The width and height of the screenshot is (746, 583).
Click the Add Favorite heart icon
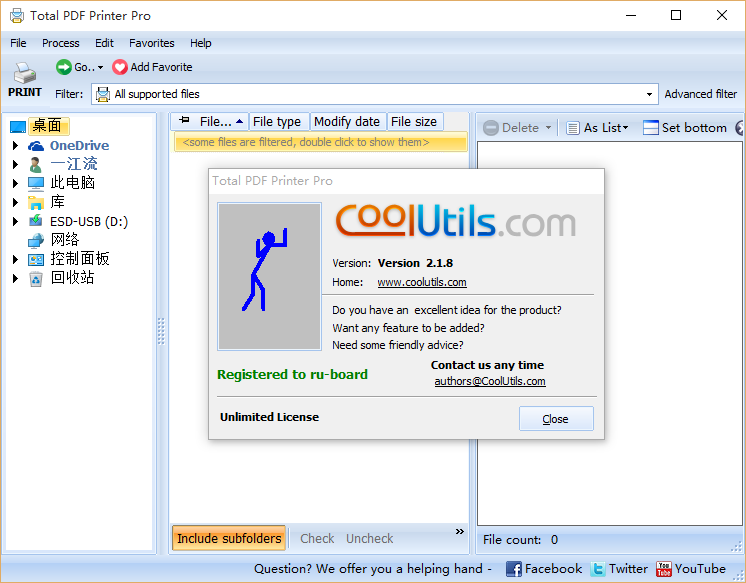click(120, 67)
